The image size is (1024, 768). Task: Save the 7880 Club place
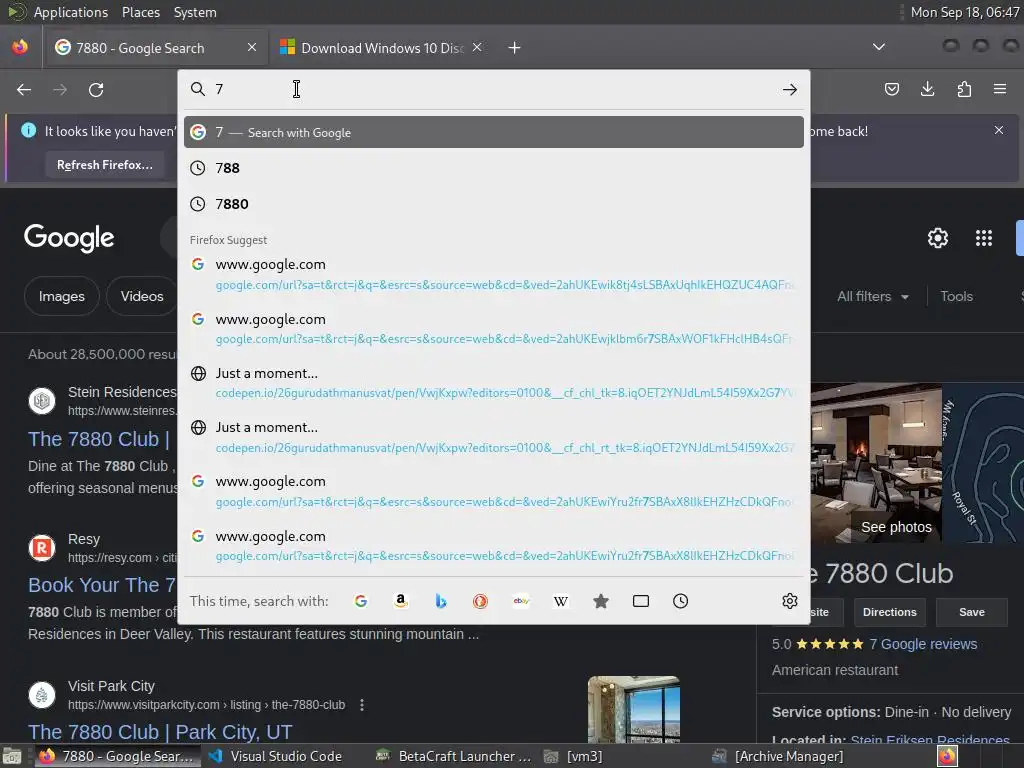click(x=972, y=613)
